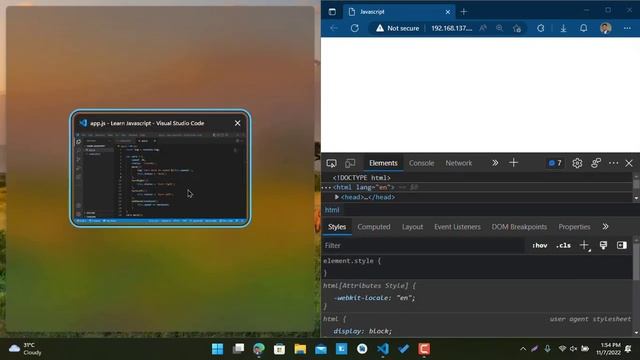
Task: Select the html lang="en" DOM line
Action: click(363, 187)
